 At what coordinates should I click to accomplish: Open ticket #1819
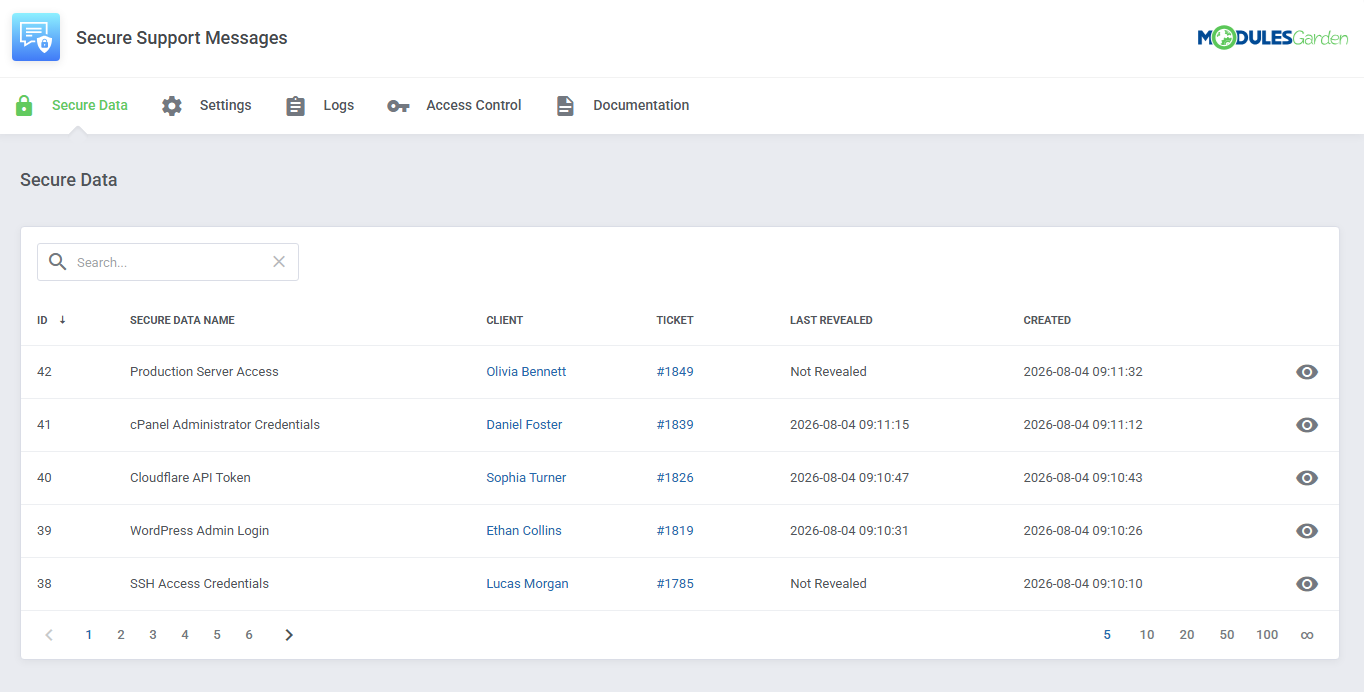675,531
